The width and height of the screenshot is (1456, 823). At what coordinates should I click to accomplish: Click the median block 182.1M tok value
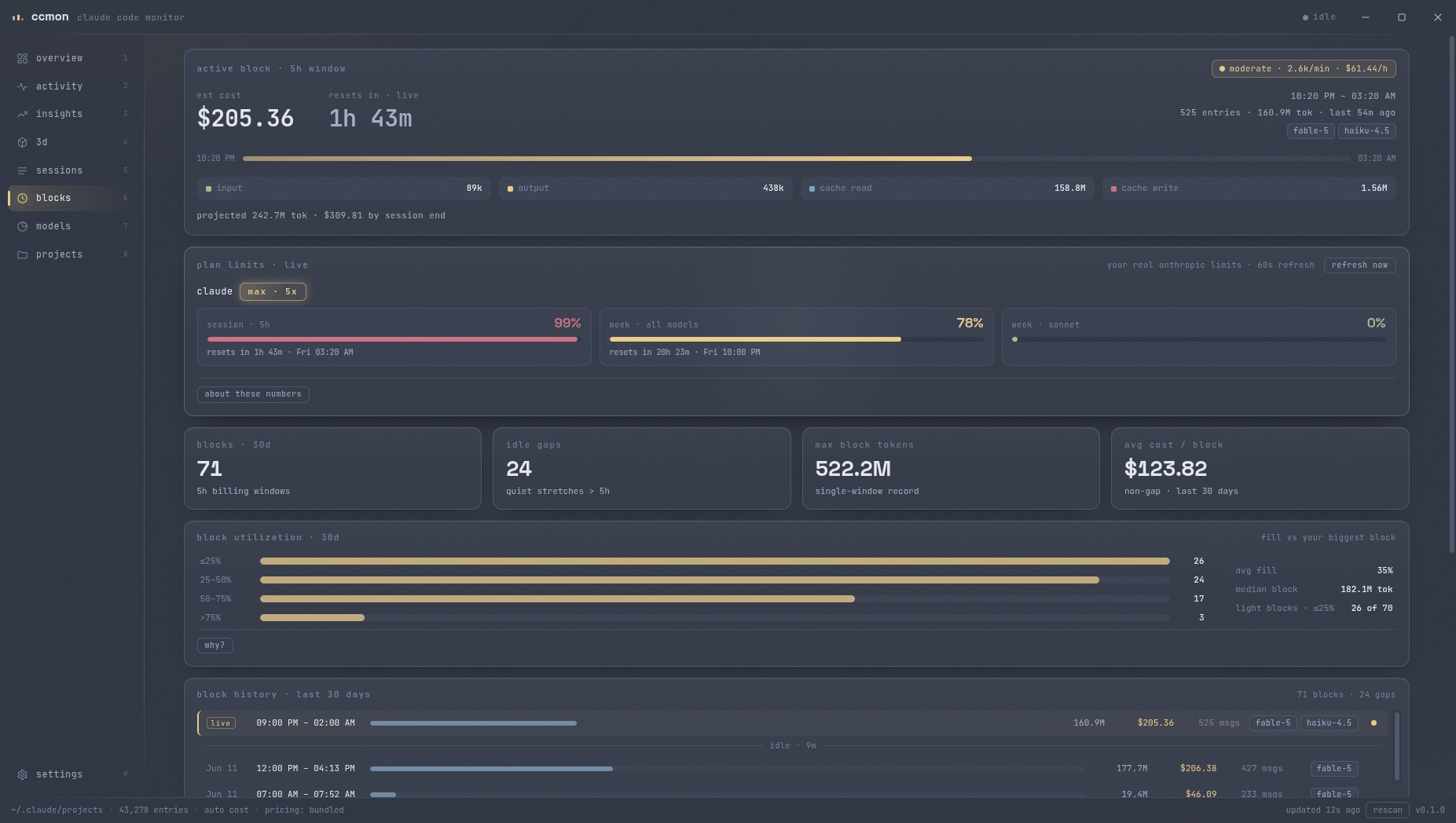(1366, 590)
